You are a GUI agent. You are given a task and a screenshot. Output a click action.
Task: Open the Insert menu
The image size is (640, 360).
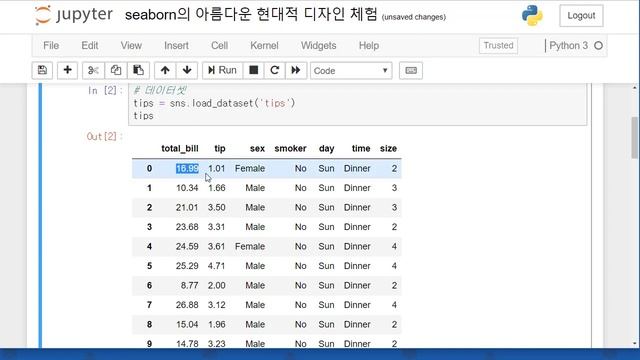click(176, 45)
